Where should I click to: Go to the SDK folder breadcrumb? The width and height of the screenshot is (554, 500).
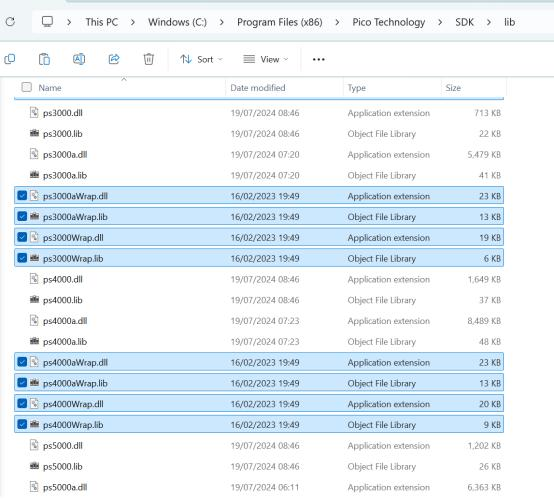coord(464,22)
